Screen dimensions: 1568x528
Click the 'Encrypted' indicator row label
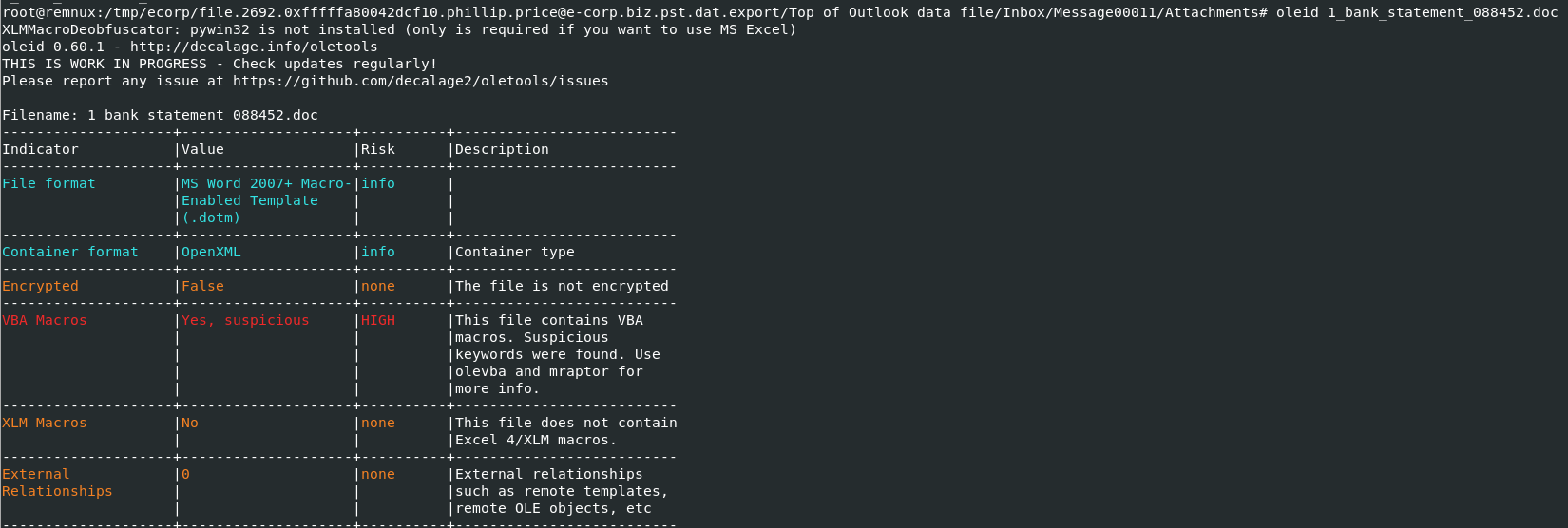coord(41,286)
